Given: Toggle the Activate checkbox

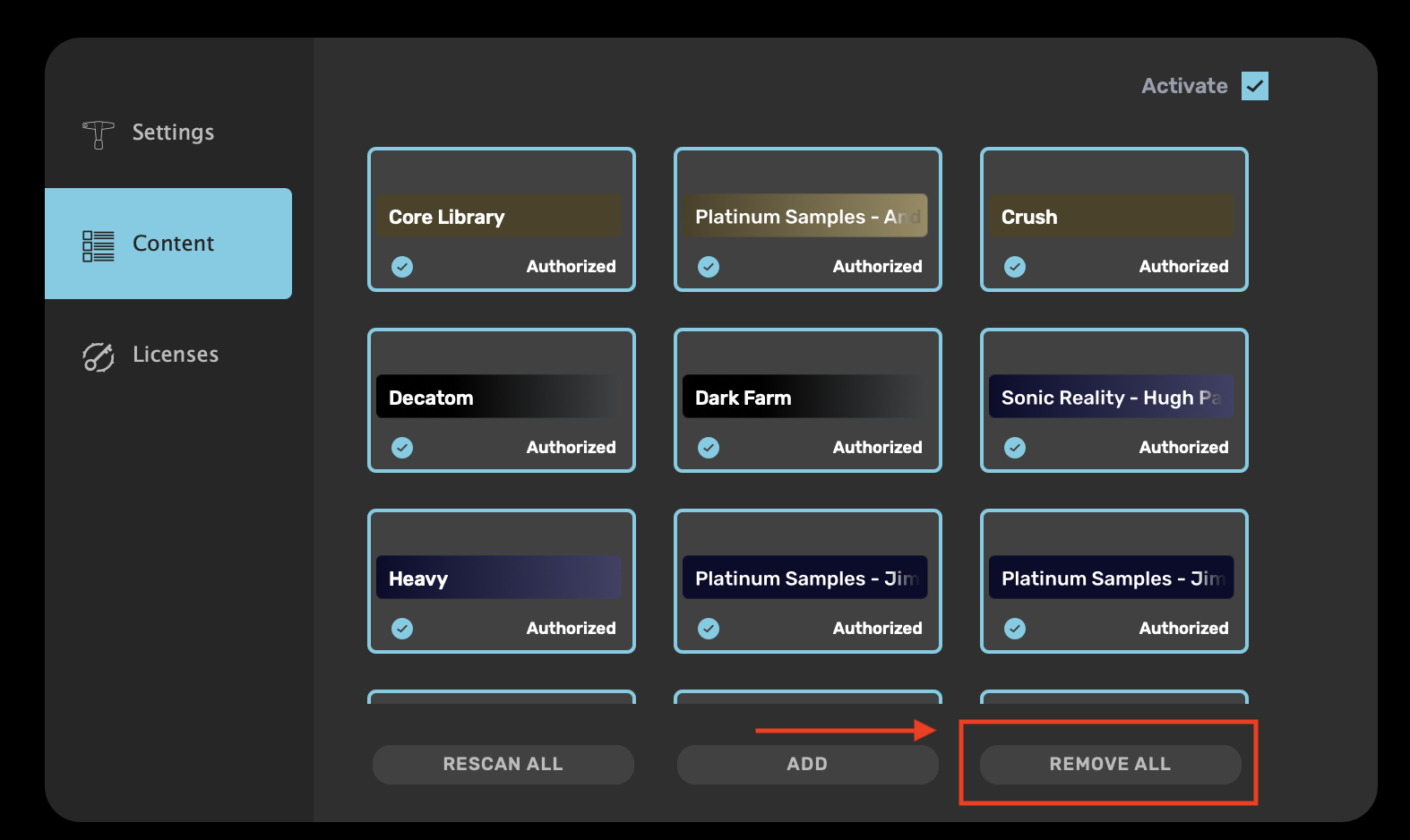Looking at the screenshot, I should coord(1255,86).
